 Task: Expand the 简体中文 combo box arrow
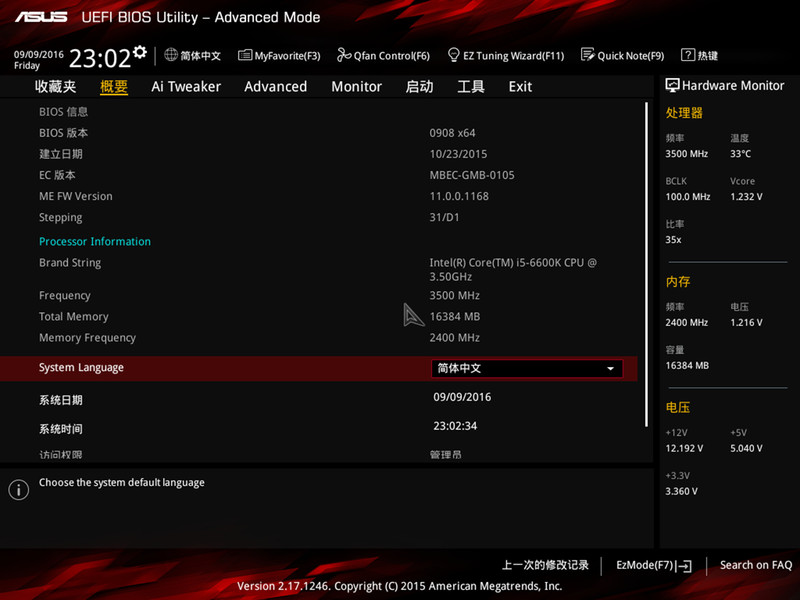coord(610,368)
